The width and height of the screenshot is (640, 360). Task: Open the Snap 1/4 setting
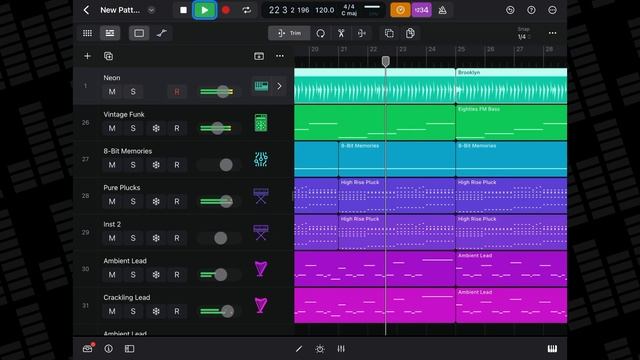point(524,33)
